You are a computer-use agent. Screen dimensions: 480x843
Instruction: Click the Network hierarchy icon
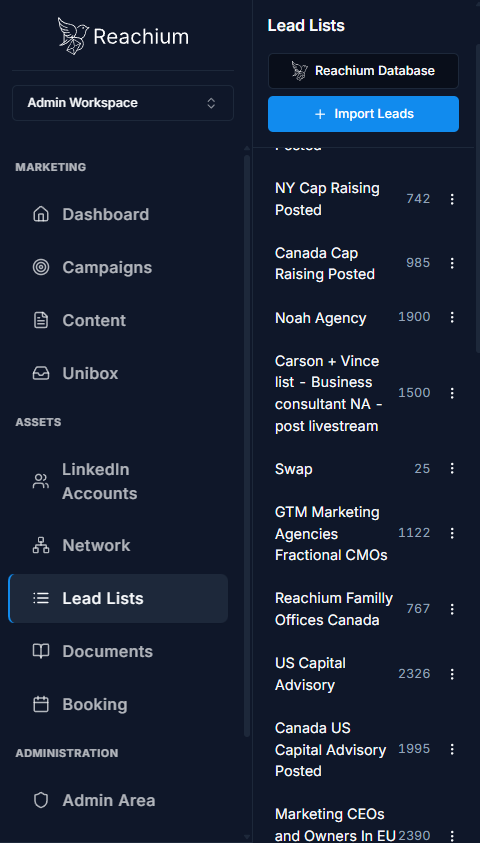pyautogui.click(x=41, y=545)
